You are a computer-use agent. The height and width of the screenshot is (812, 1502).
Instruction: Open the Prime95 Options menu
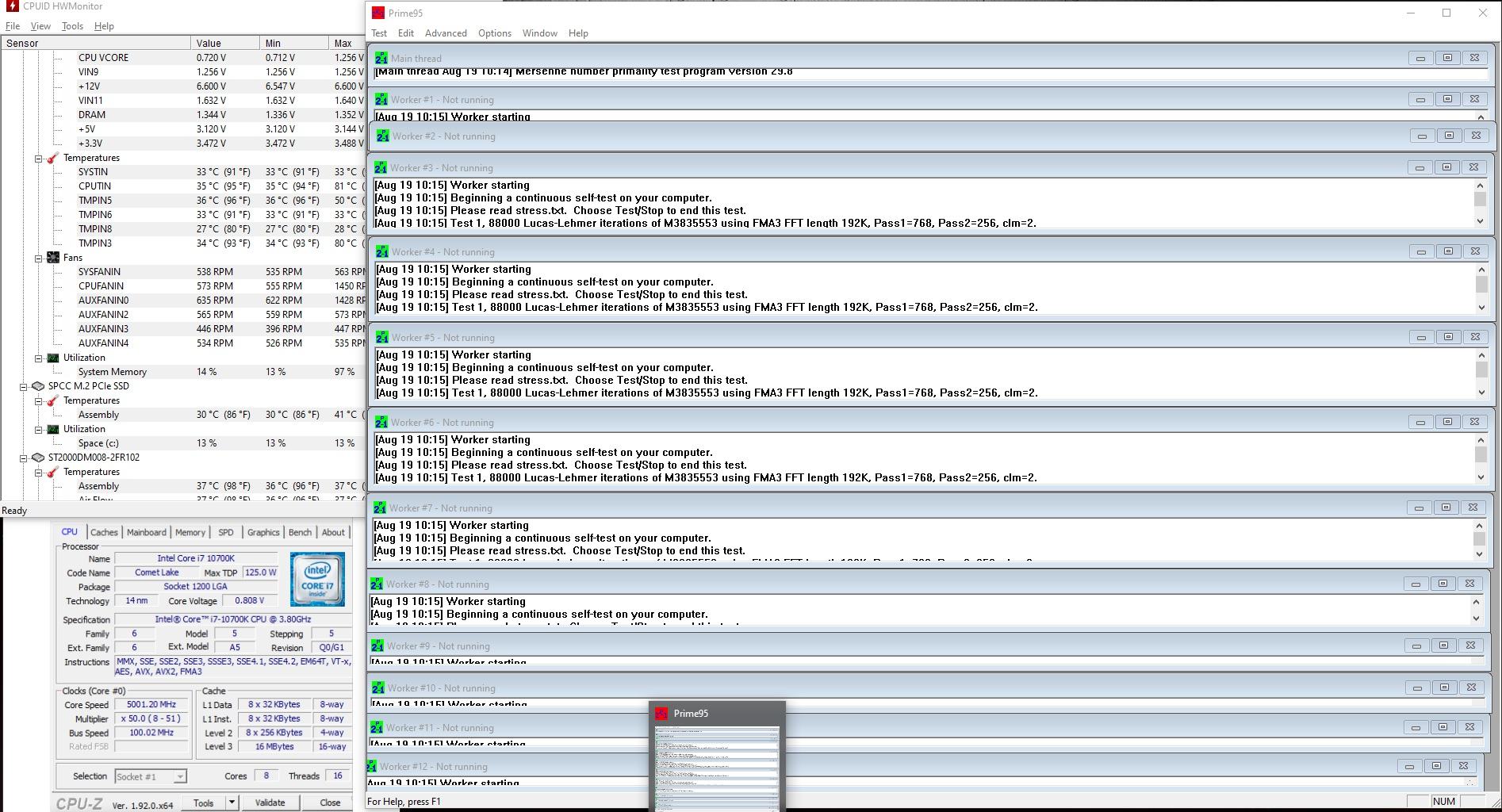(495, 33)
